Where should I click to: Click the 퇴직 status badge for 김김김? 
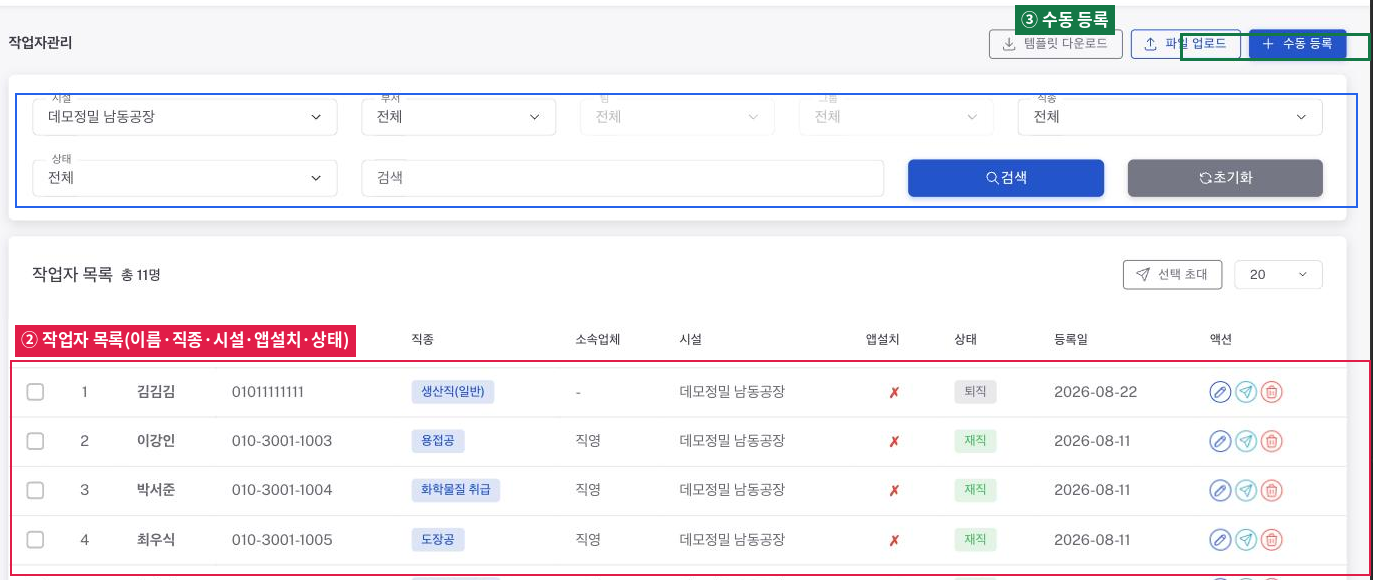(975, 392)
